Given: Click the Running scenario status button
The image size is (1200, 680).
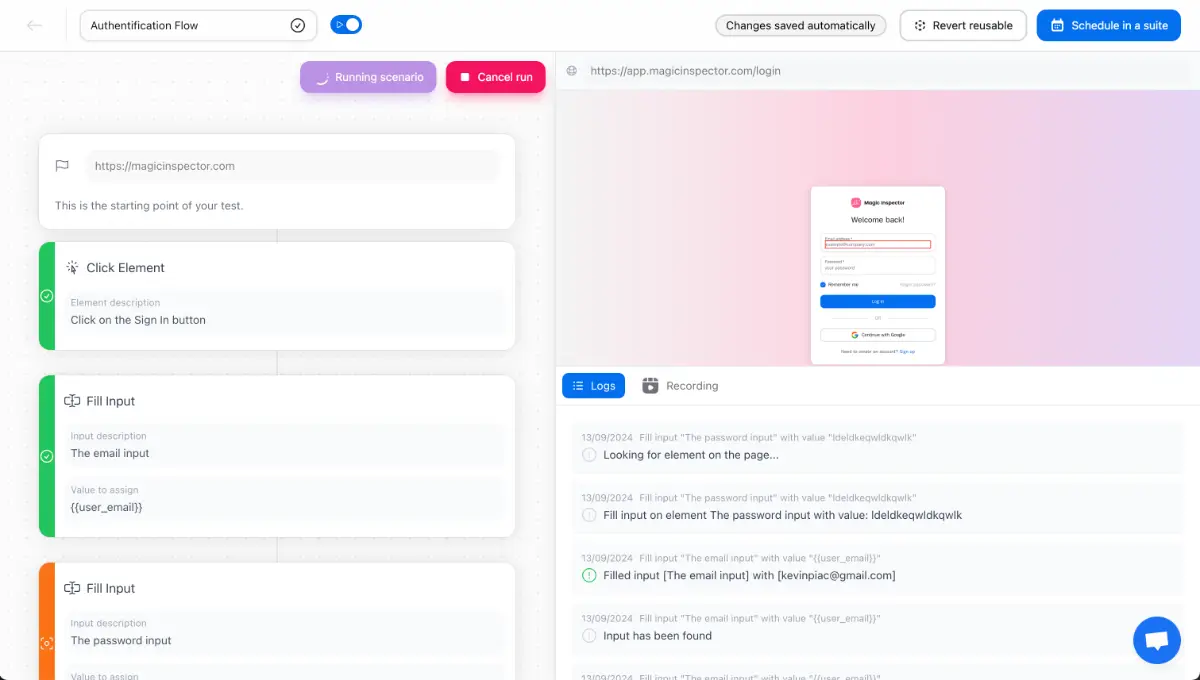Looking at the screenshot, I should coord(368,77).
